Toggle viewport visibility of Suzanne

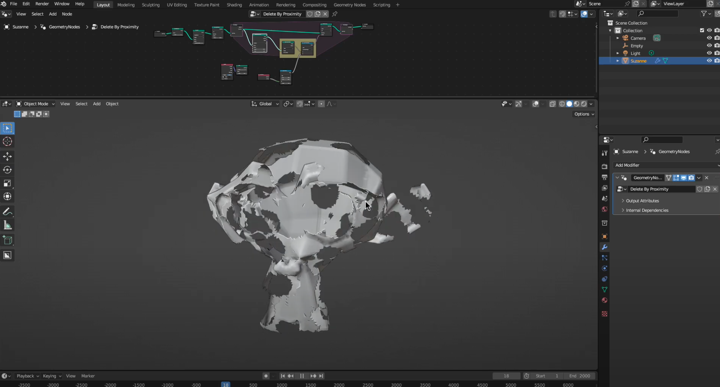(x=709, y=61)
